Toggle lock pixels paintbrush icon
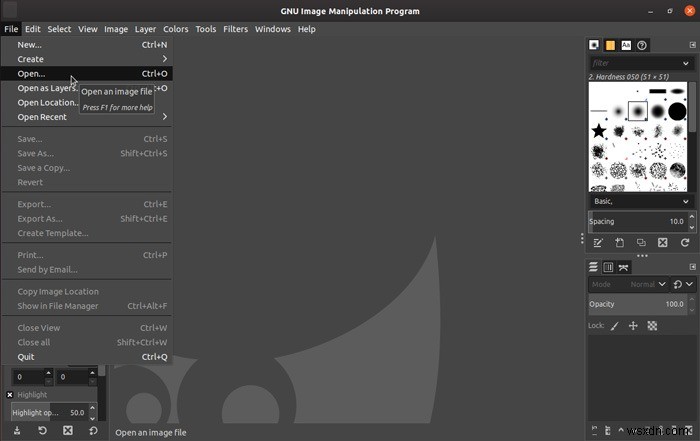Viewport: 700px width, 441px height. click(615, 326)
